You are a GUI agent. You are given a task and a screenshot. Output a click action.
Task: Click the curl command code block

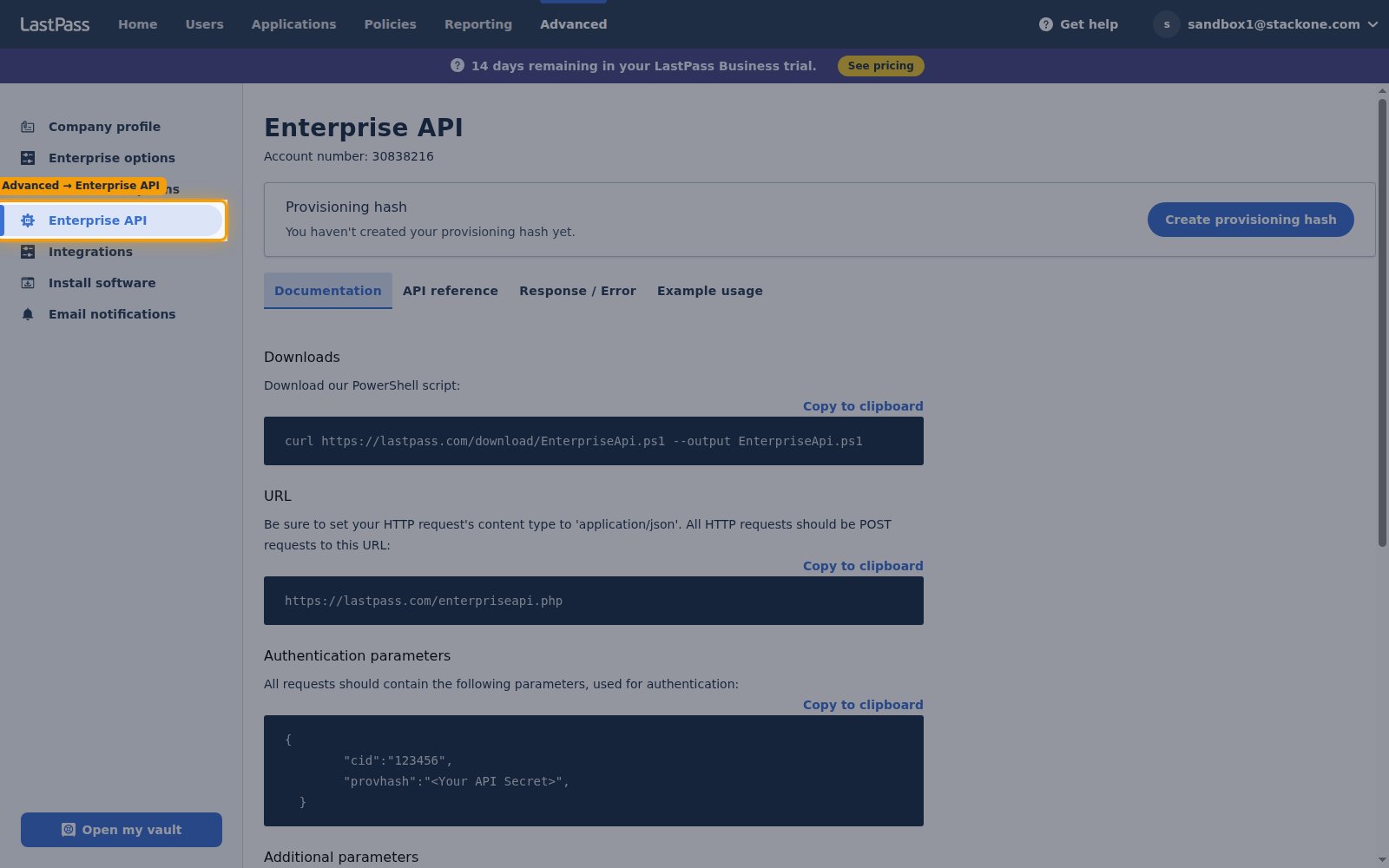click(x=594, y=441)
